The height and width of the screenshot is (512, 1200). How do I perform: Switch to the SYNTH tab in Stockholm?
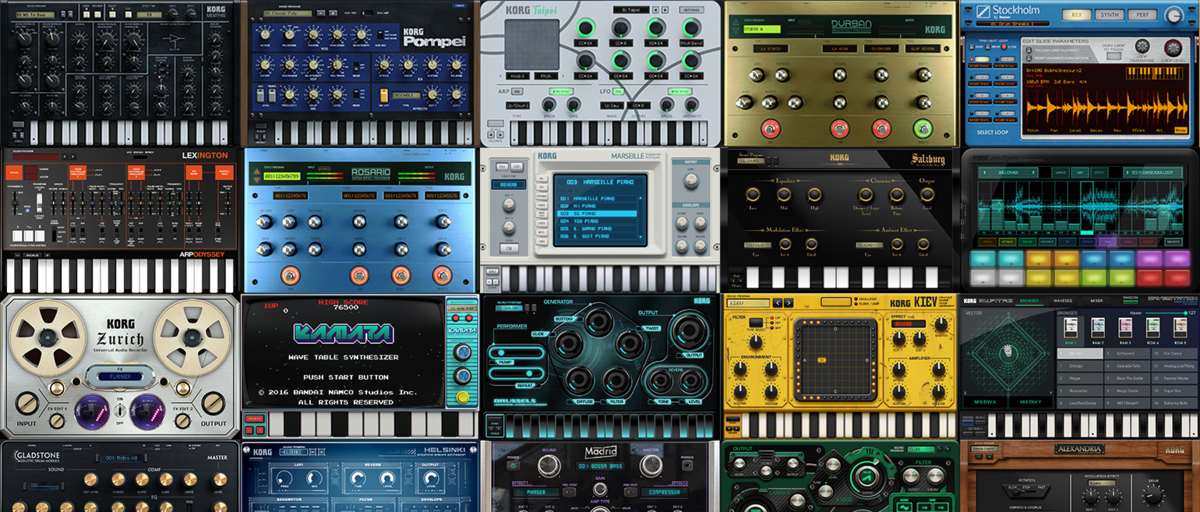(x=1109, y=14)
